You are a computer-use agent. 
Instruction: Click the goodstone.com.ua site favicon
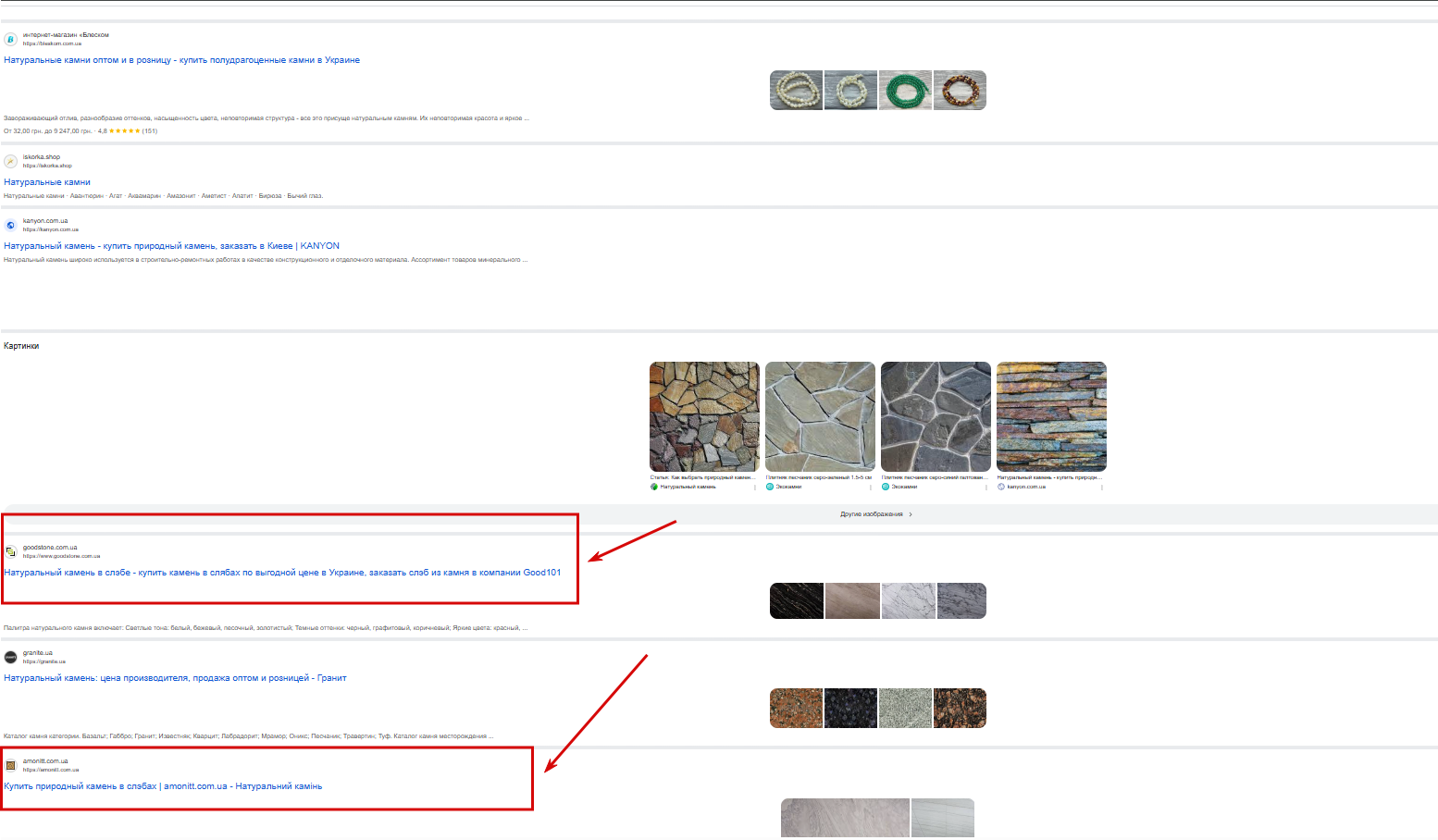(x=11, y=551)
